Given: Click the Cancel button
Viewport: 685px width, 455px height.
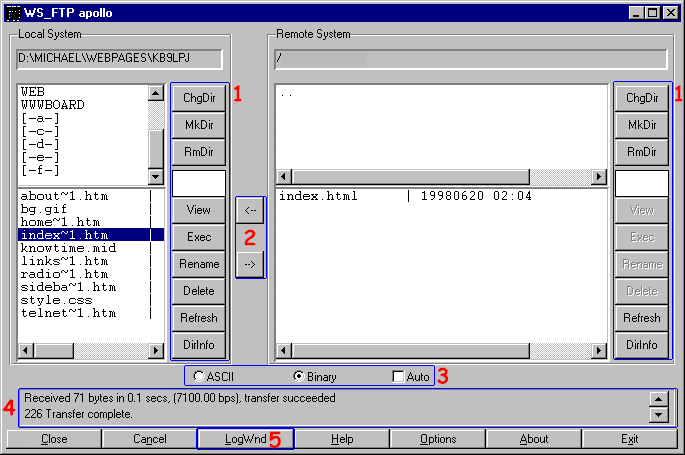Looking at the screenshot, I should pos(149,439).
